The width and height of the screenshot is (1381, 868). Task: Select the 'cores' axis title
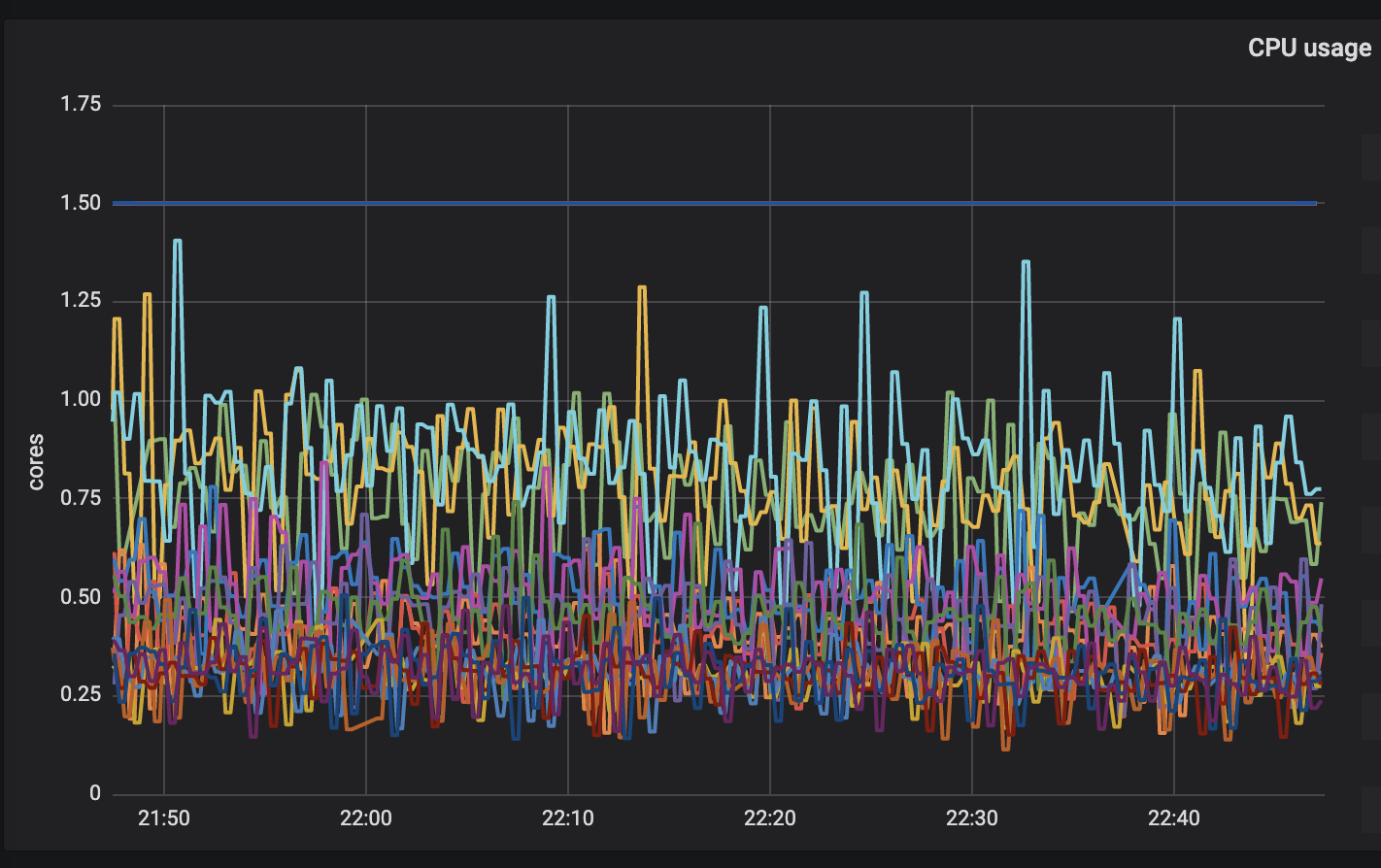click(x=36, y=462)
